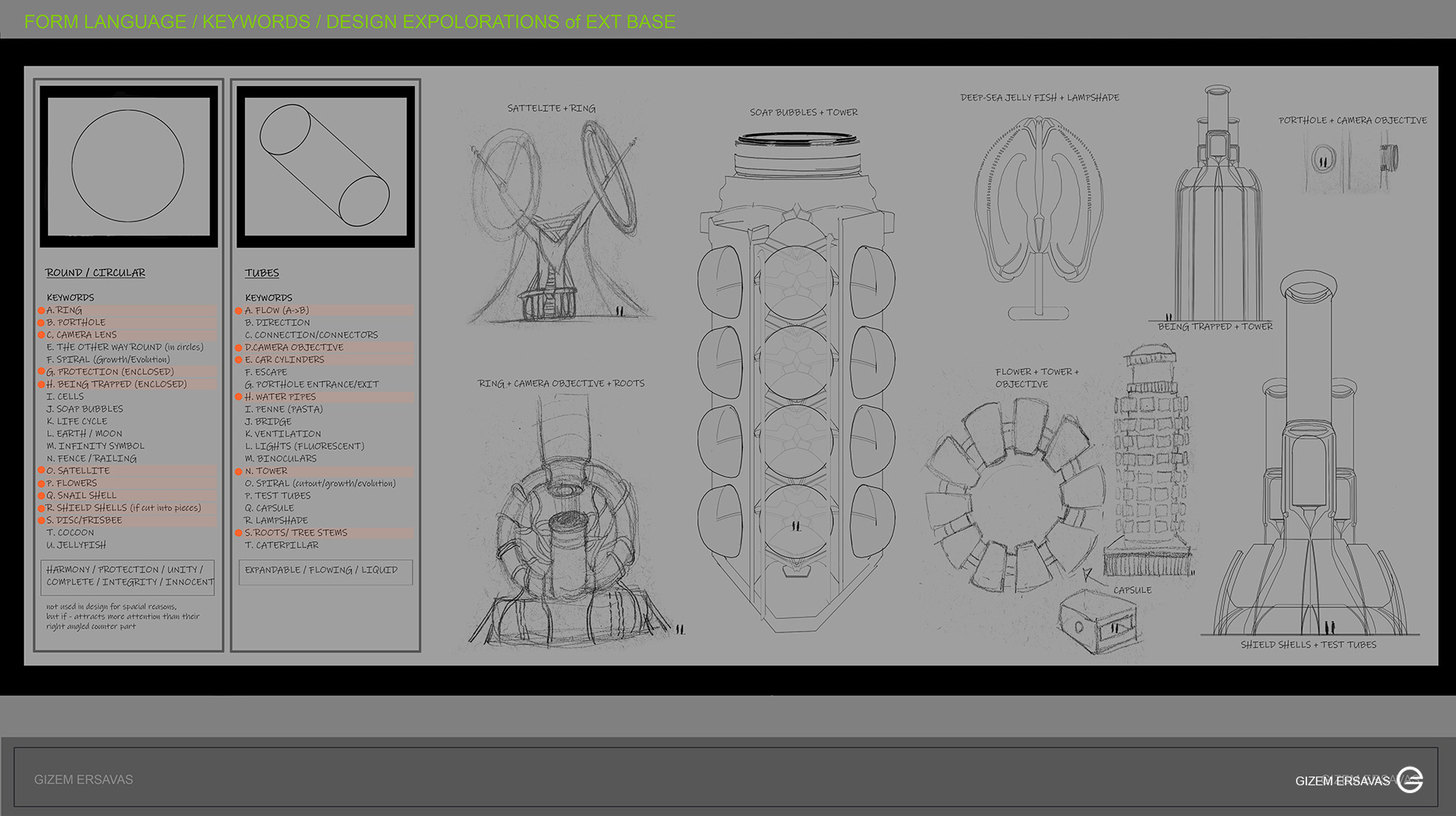
Task: Click the porthole camera objective small sketch
Action: (x=1351, y=161)
